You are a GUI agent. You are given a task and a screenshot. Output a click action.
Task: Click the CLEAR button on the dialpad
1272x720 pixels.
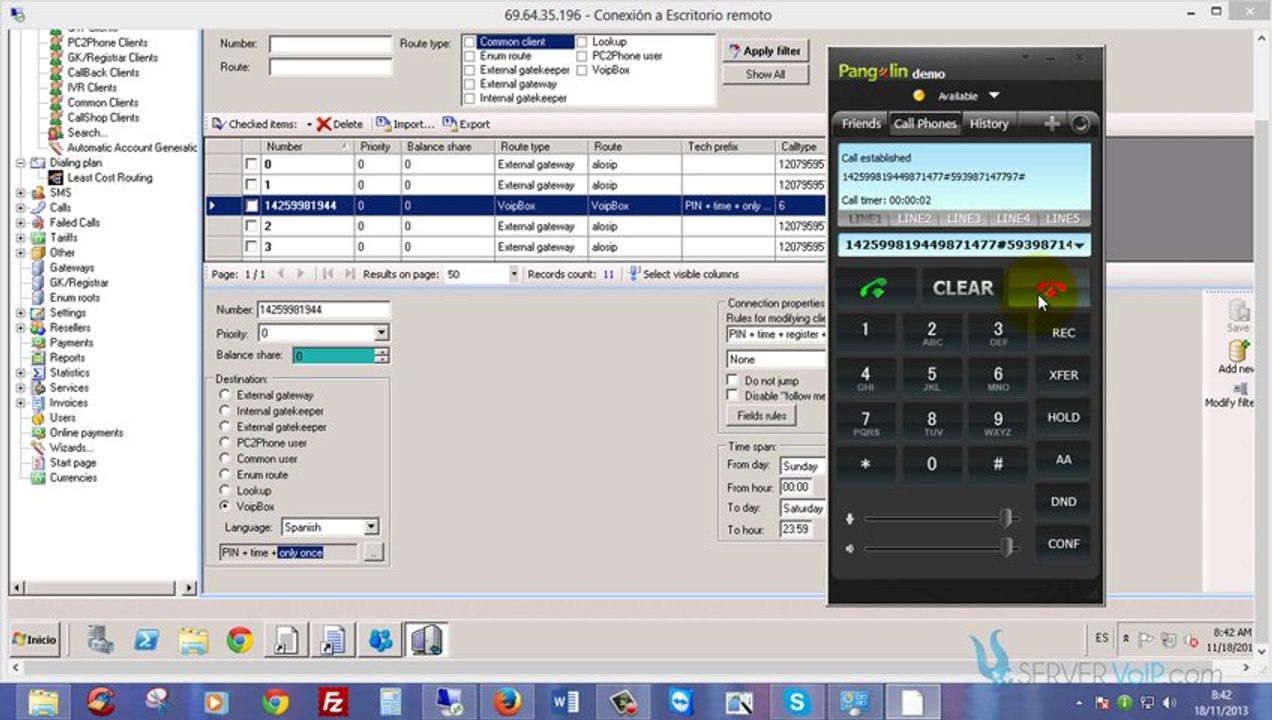coord(962,288)
